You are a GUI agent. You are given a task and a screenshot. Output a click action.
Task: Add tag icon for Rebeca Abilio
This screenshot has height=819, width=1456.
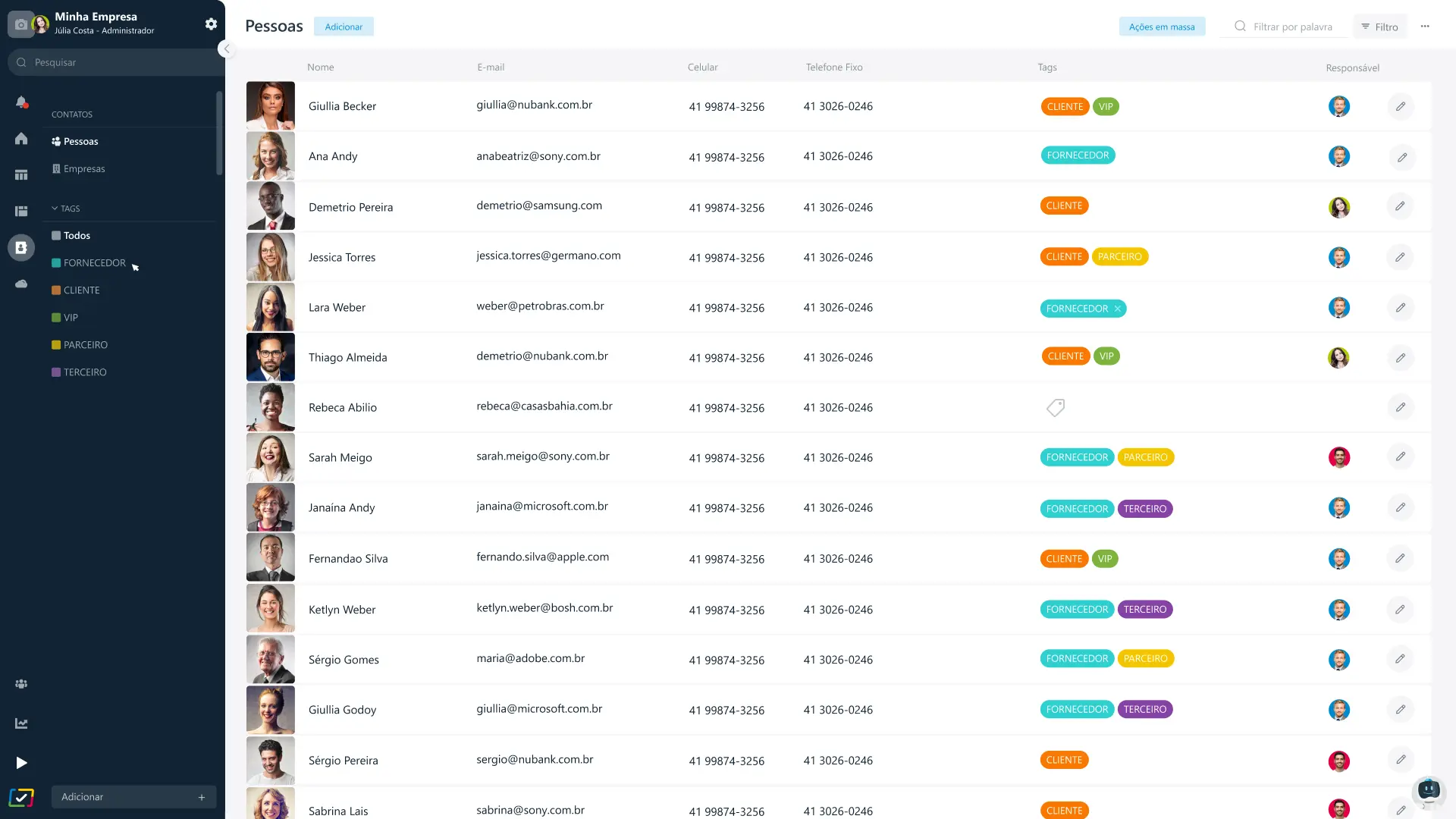(x=1055, y=407)
